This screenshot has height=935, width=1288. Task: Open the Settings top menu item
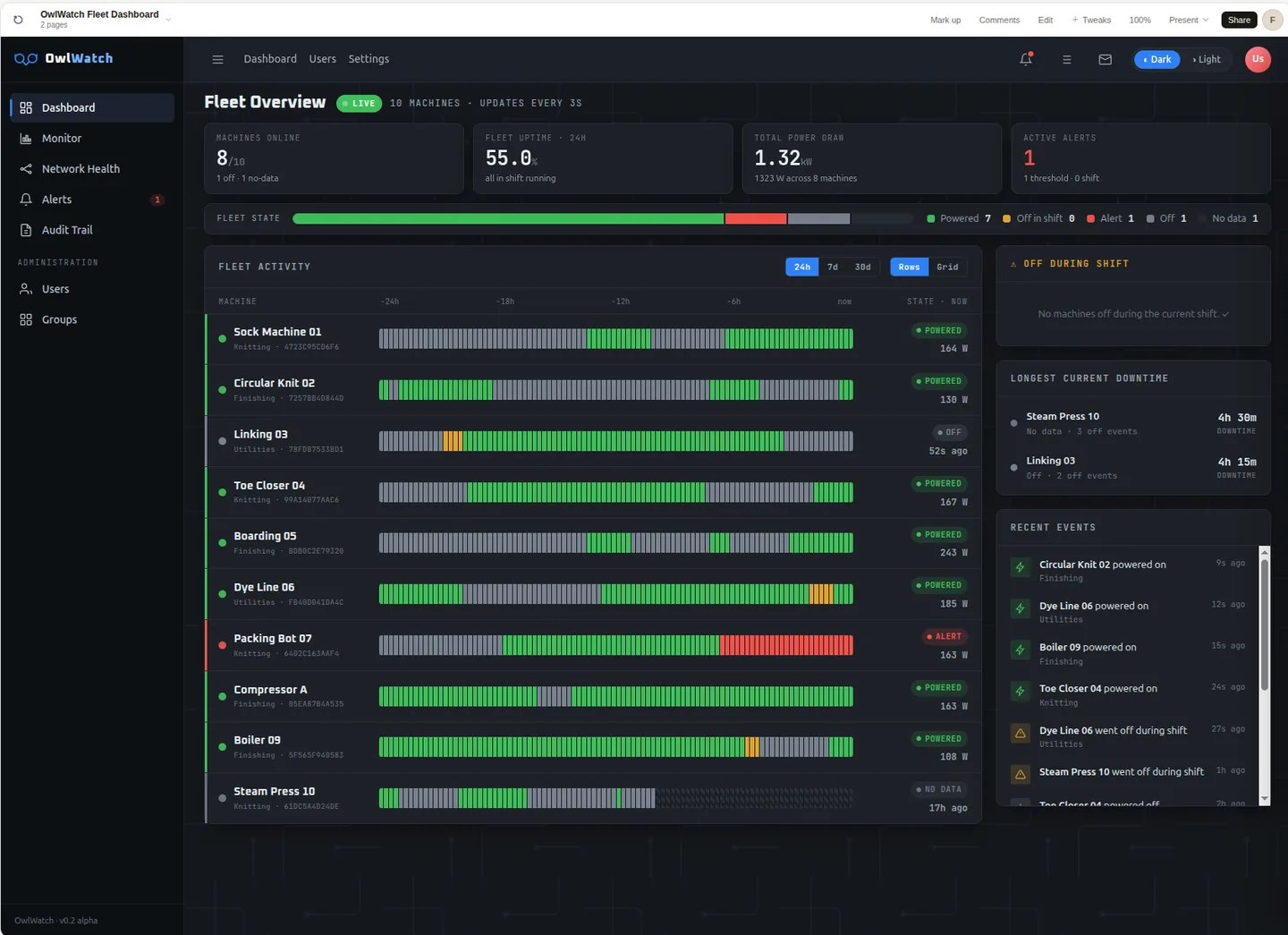(369, 59)
